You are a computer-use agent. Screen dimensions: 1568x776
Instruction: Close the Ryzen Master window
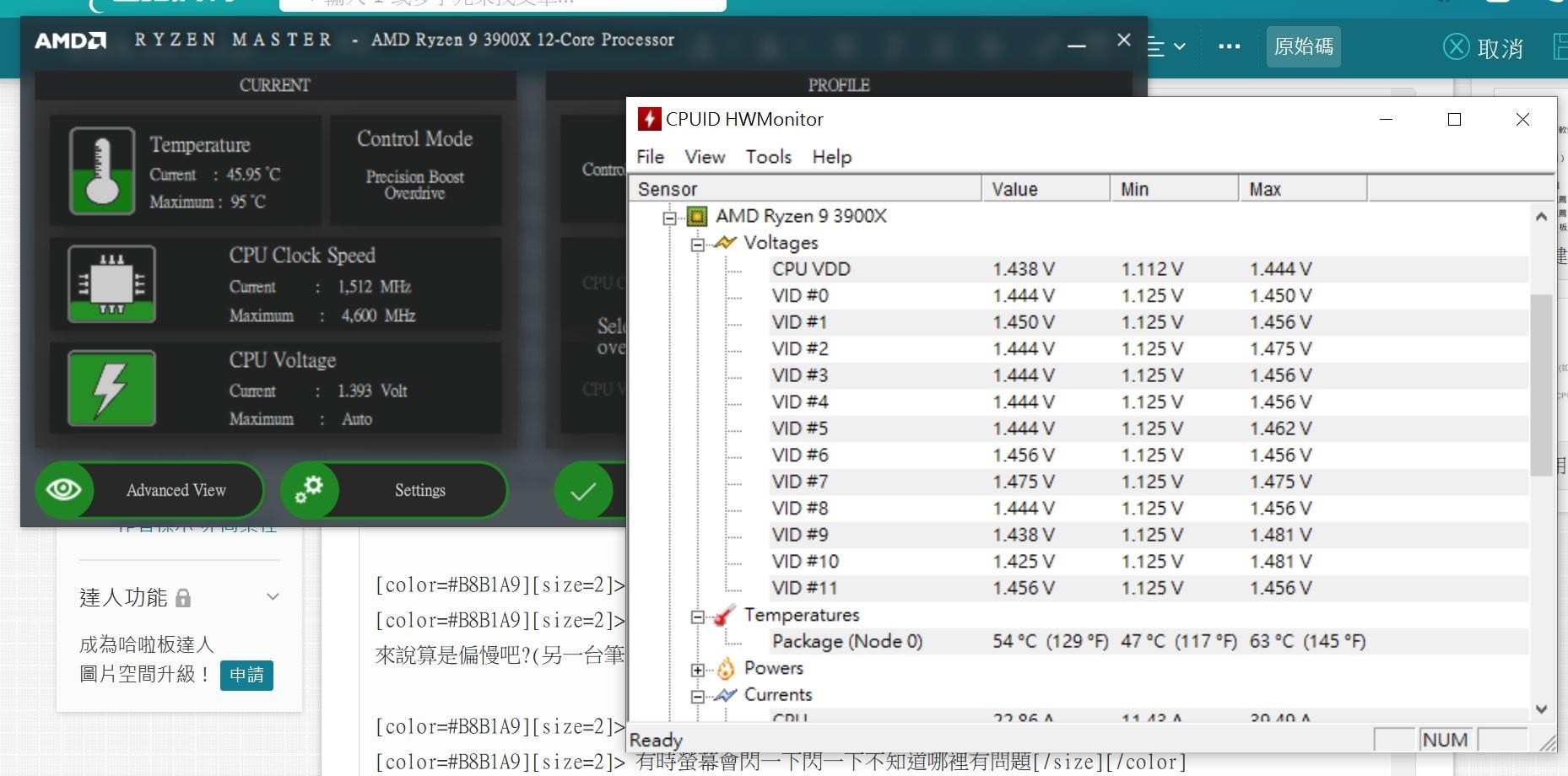click(x=1124, y=40)
